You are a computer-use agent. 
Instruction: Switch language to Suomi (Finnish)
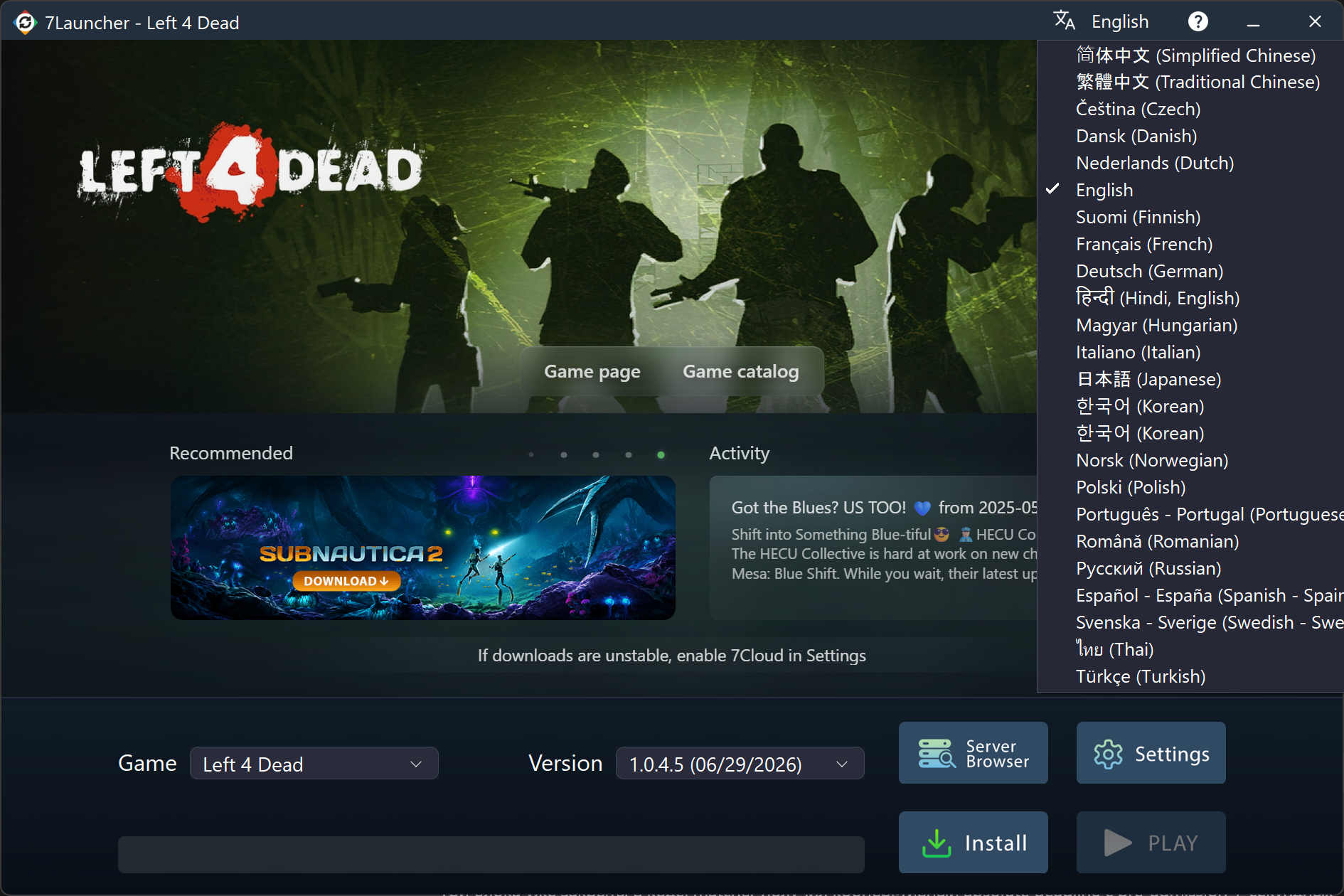[x=1191, y=218]
